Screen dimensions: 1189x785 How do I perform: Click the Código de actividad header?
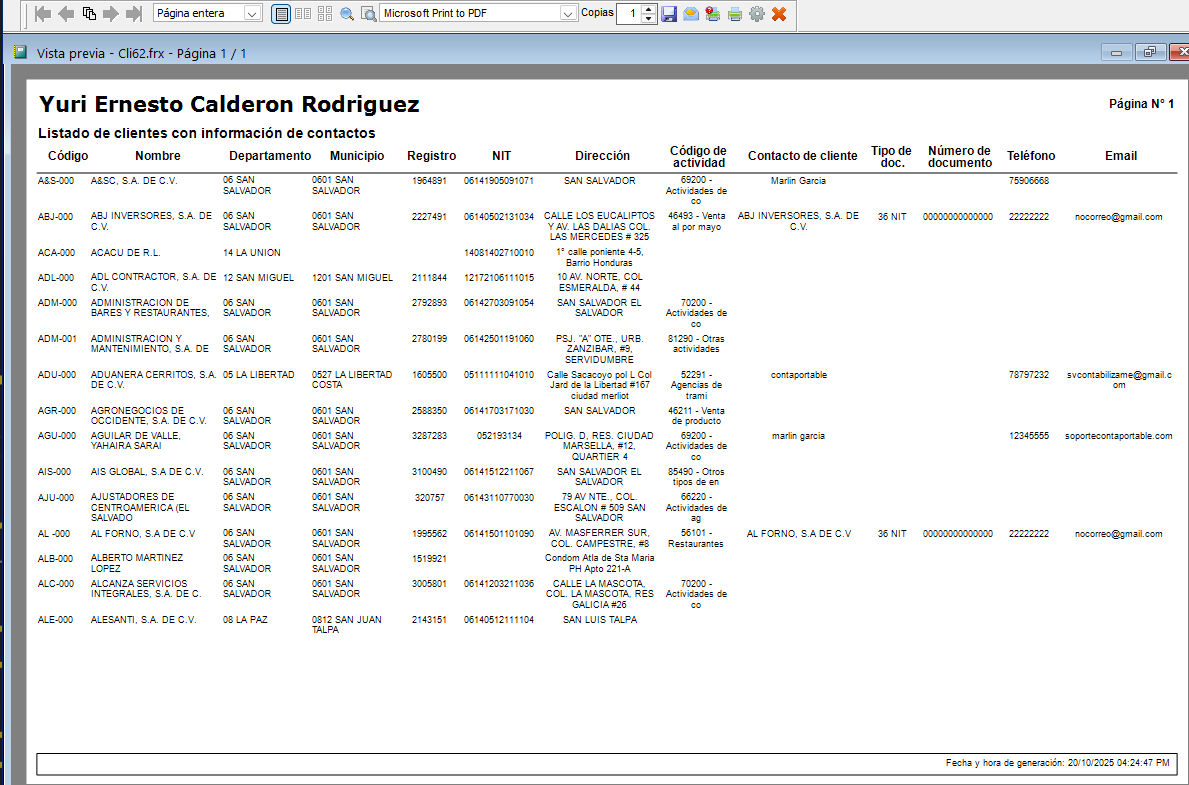point(698,156)
